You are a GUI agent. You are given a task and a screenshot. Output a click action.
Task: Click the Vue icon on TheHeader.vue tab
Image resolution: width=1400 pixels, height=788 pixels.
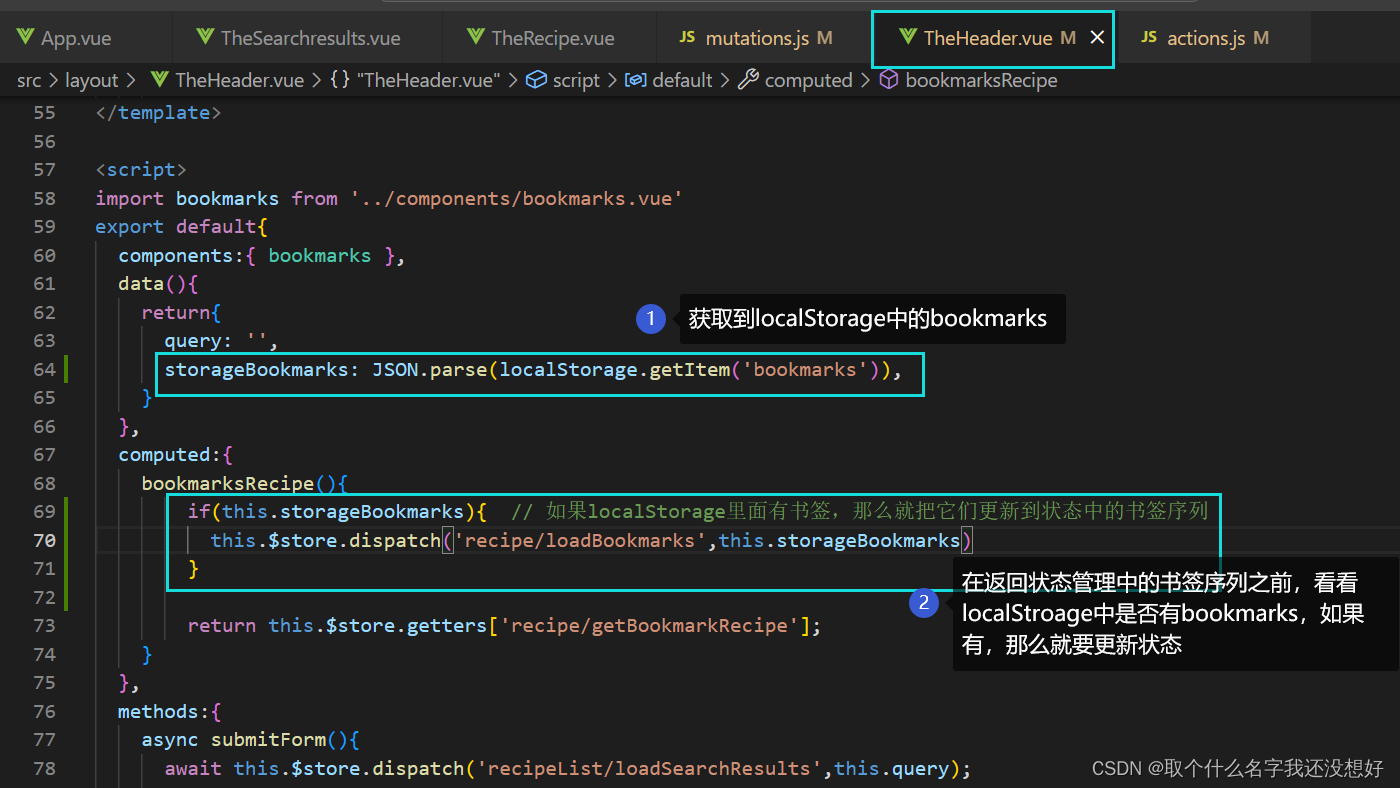tap(908, 38)
